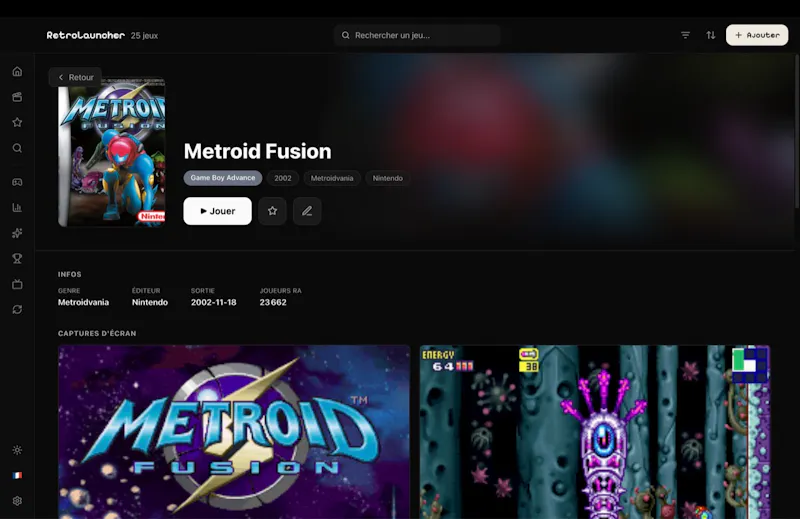The image size is (800, 519).
Task: Open favorites star icon in sidebar
Action: 17,122
